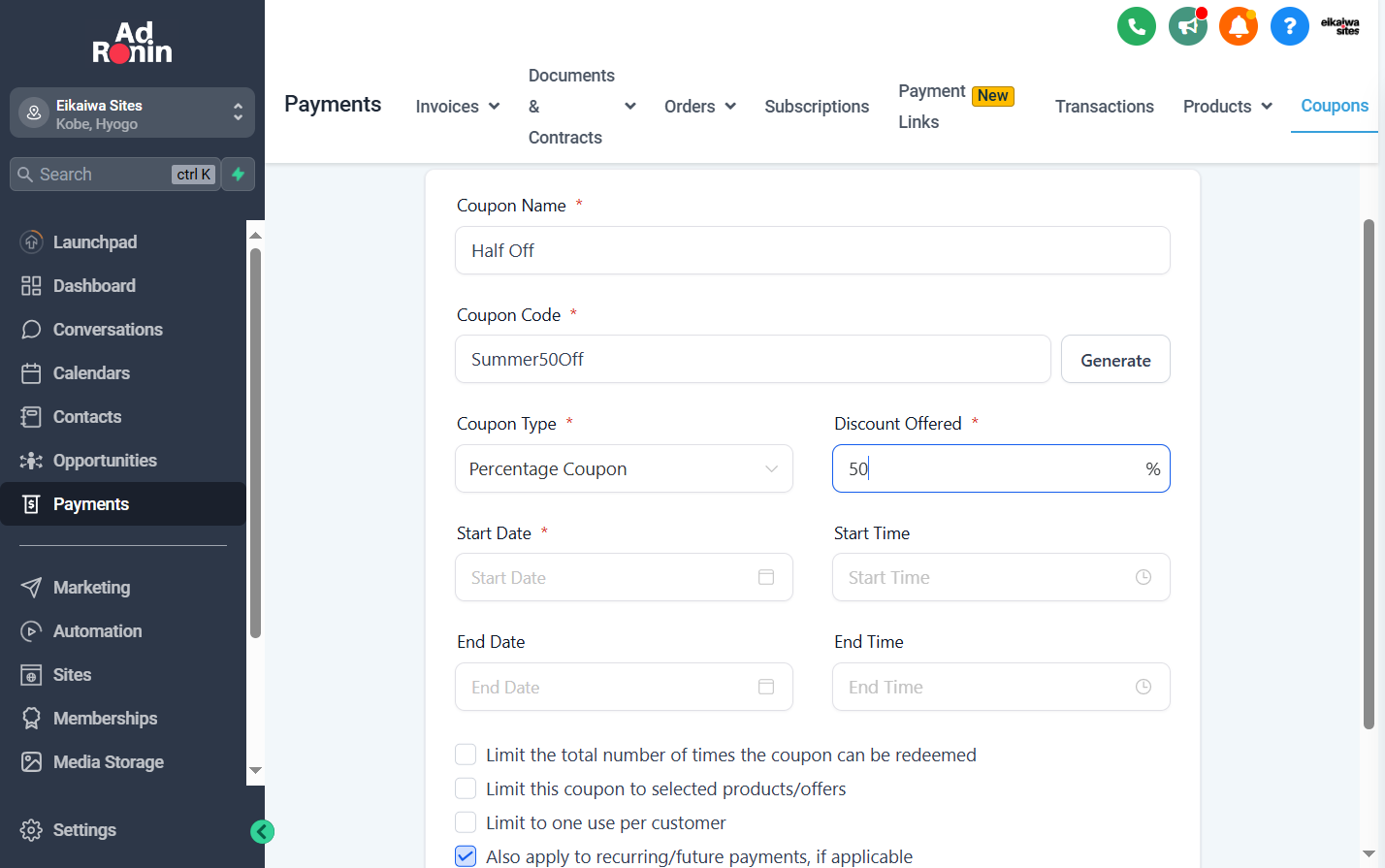Viewport: 1385px width, 868px height.
Task: Open the Eikaiwa Sites account switcher
Action: (x=132, y=113)
